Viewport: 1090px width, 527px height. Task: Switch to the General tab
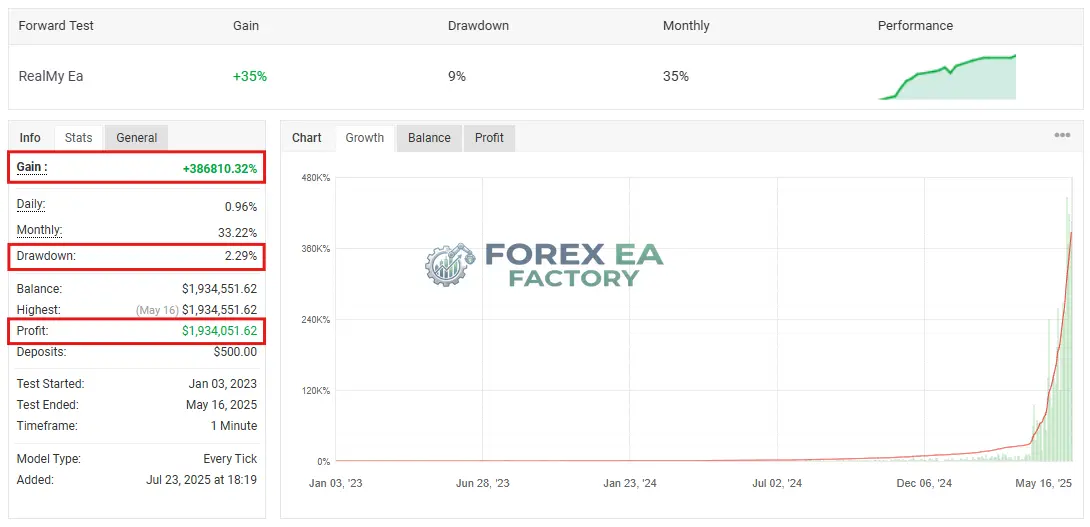(x=136, y=138)
